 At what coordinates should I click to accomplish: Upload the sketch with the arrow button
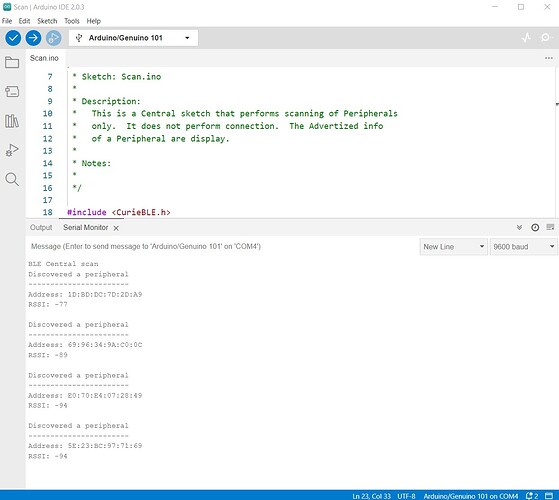(x=33, y=38)
